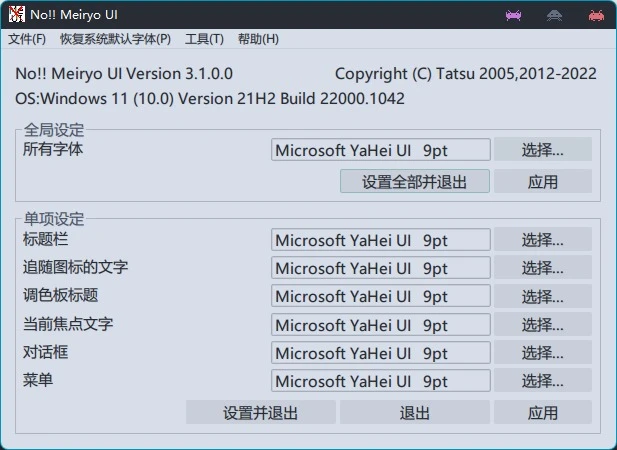Image resolution: width=617 pixels, height=450 pixels.
Task: Choose font for 当前焦点文字 via 选择...
Action: 543,325
